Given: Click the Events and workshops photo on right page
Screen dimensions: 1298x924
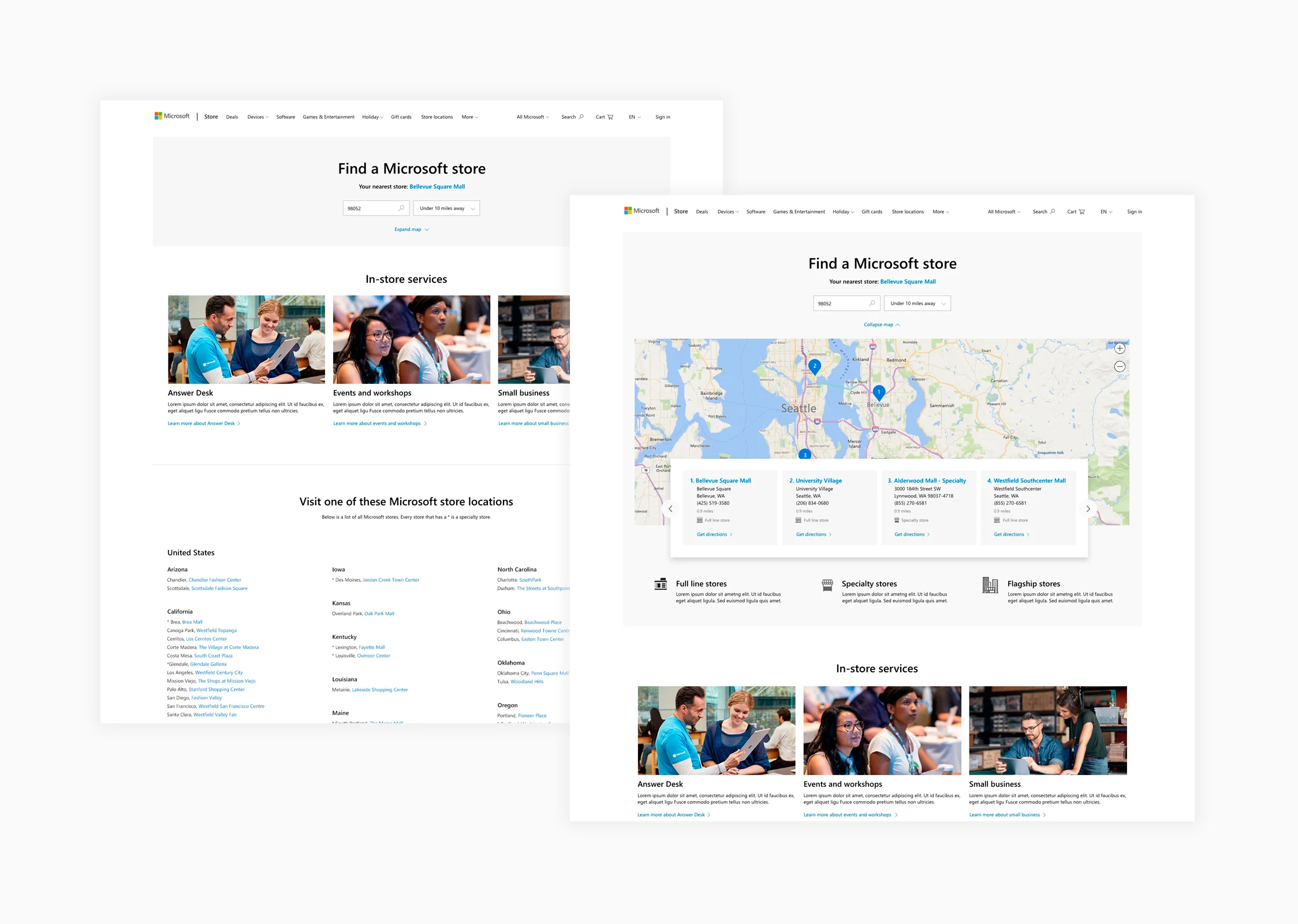Looking at the screenshot, I should tap(882, 730).
